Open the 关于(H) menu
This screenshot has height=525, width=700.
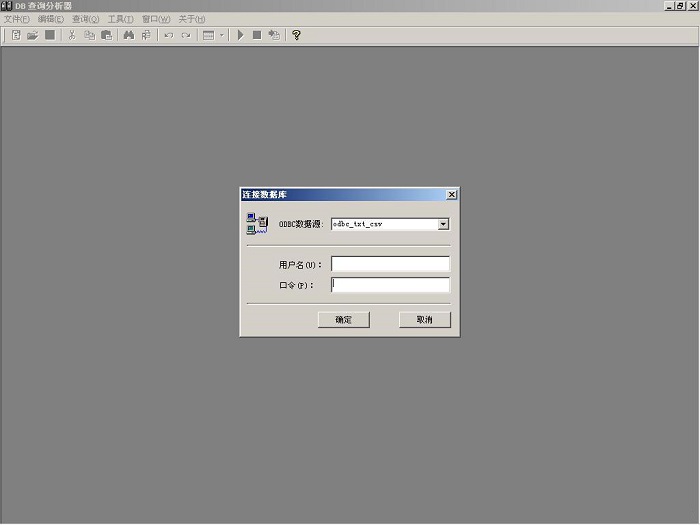pyautogui.click(x=192, y=19)
